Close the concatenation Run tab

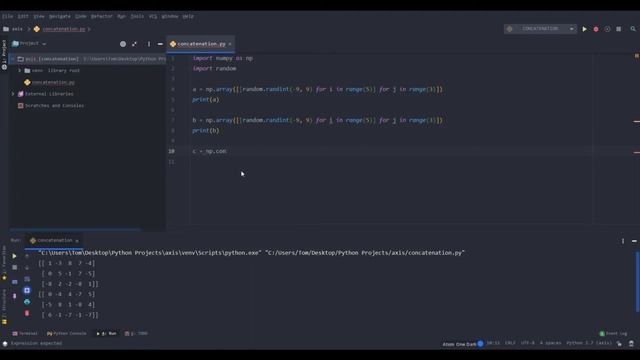click(x=77, y=241)
